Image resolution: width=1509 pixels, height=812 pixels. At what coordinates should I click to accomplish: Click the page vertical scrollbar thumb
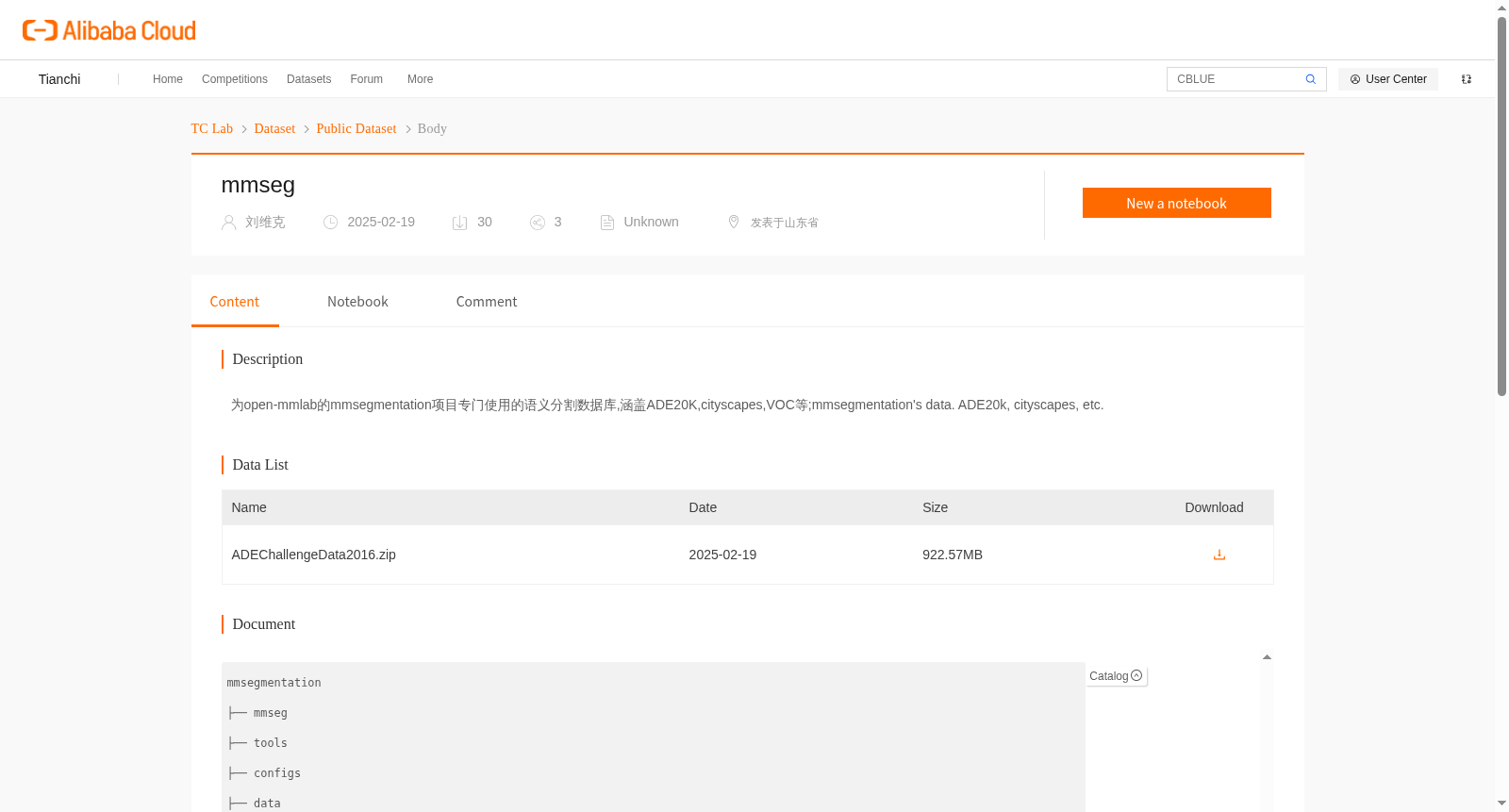[x=1501, y=206]
